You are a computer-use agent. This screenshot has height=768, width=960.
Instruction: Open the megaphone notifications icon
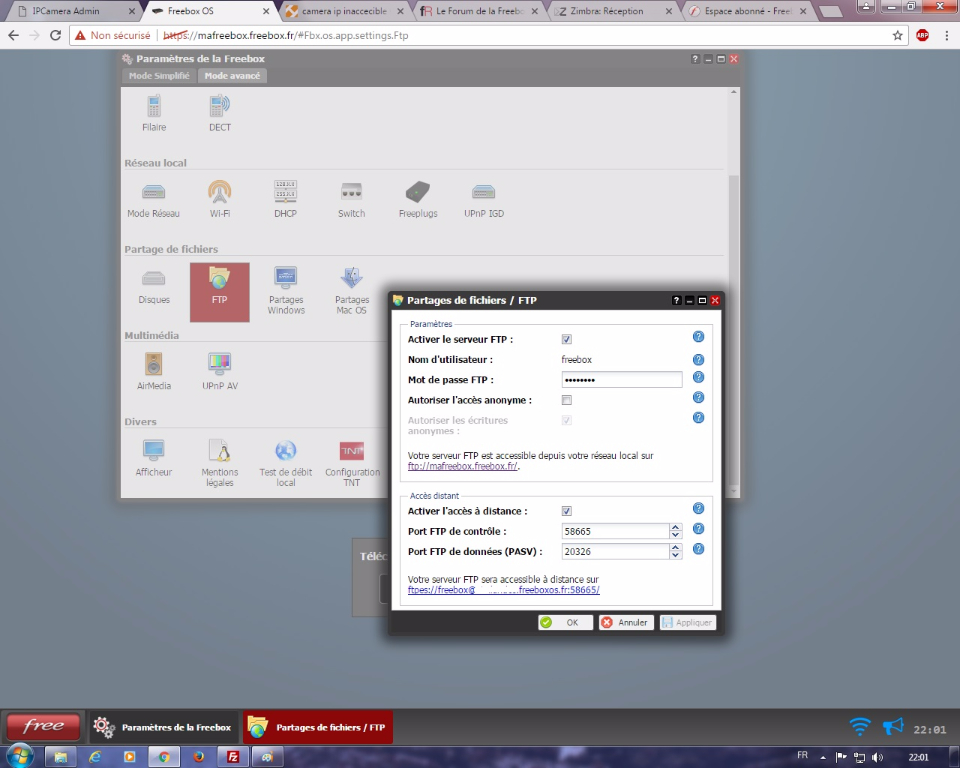coord(893,727)
